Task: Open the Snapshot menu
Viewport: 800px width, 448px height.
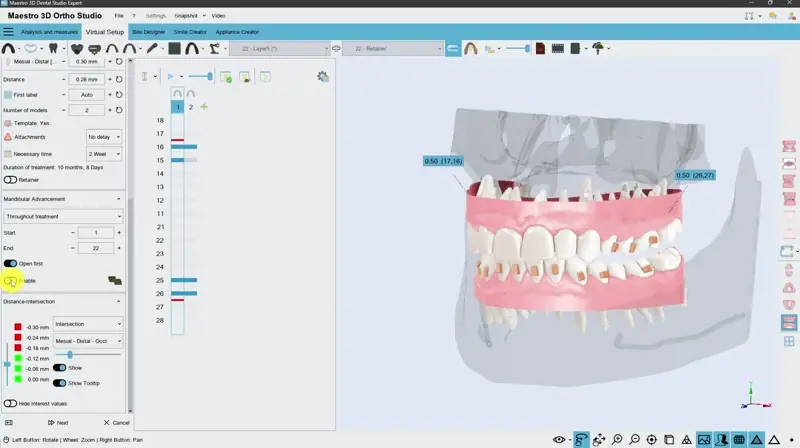Action: [185, 16]
